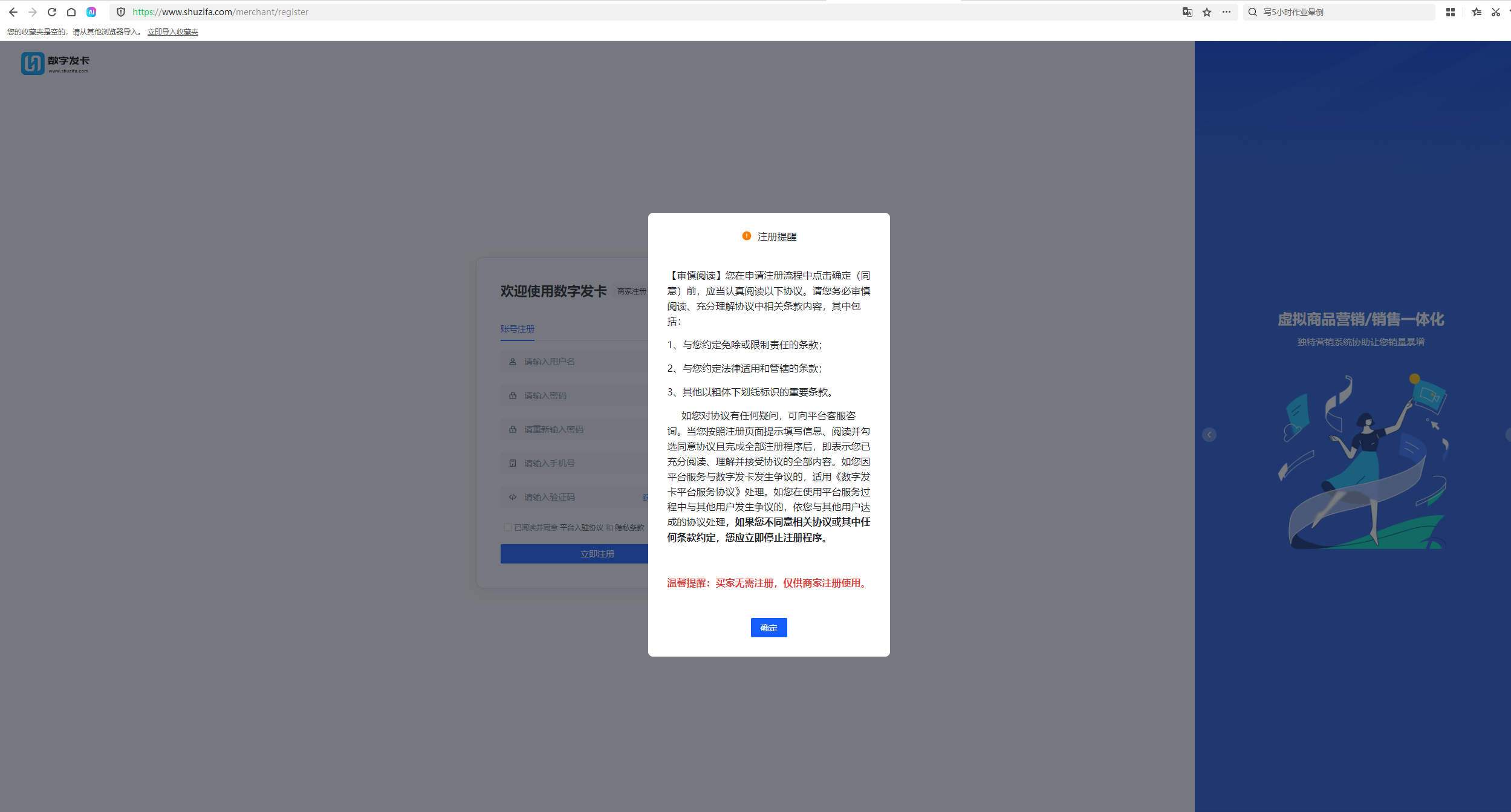The height and width of the screenshot is (812, 1511).
Task: Click the 请输入用户名 field
Action: coord(574,362)
